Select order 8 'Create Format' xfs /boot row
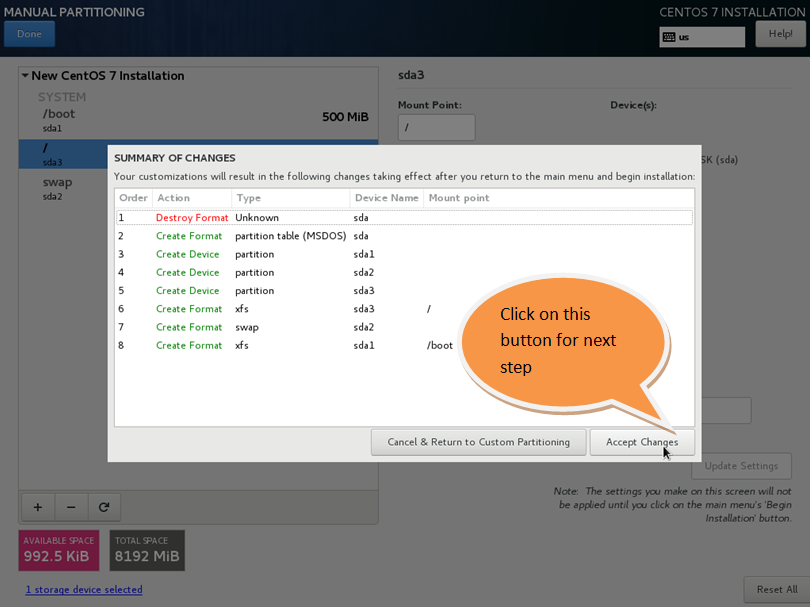 click(x=404, y=345)
